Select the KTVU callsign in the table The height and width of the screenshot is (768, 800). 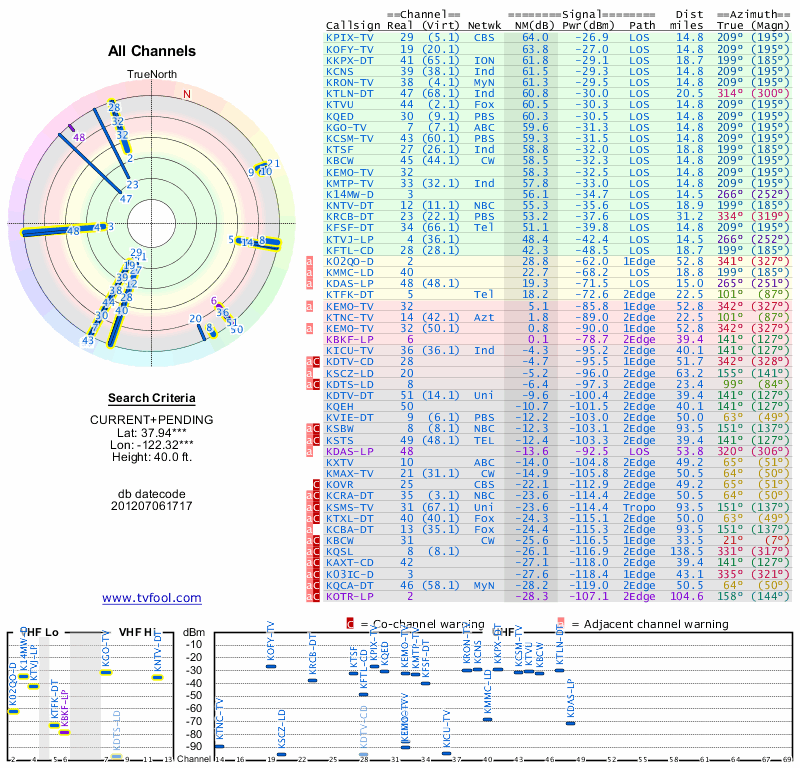click(x=339, y=105)
